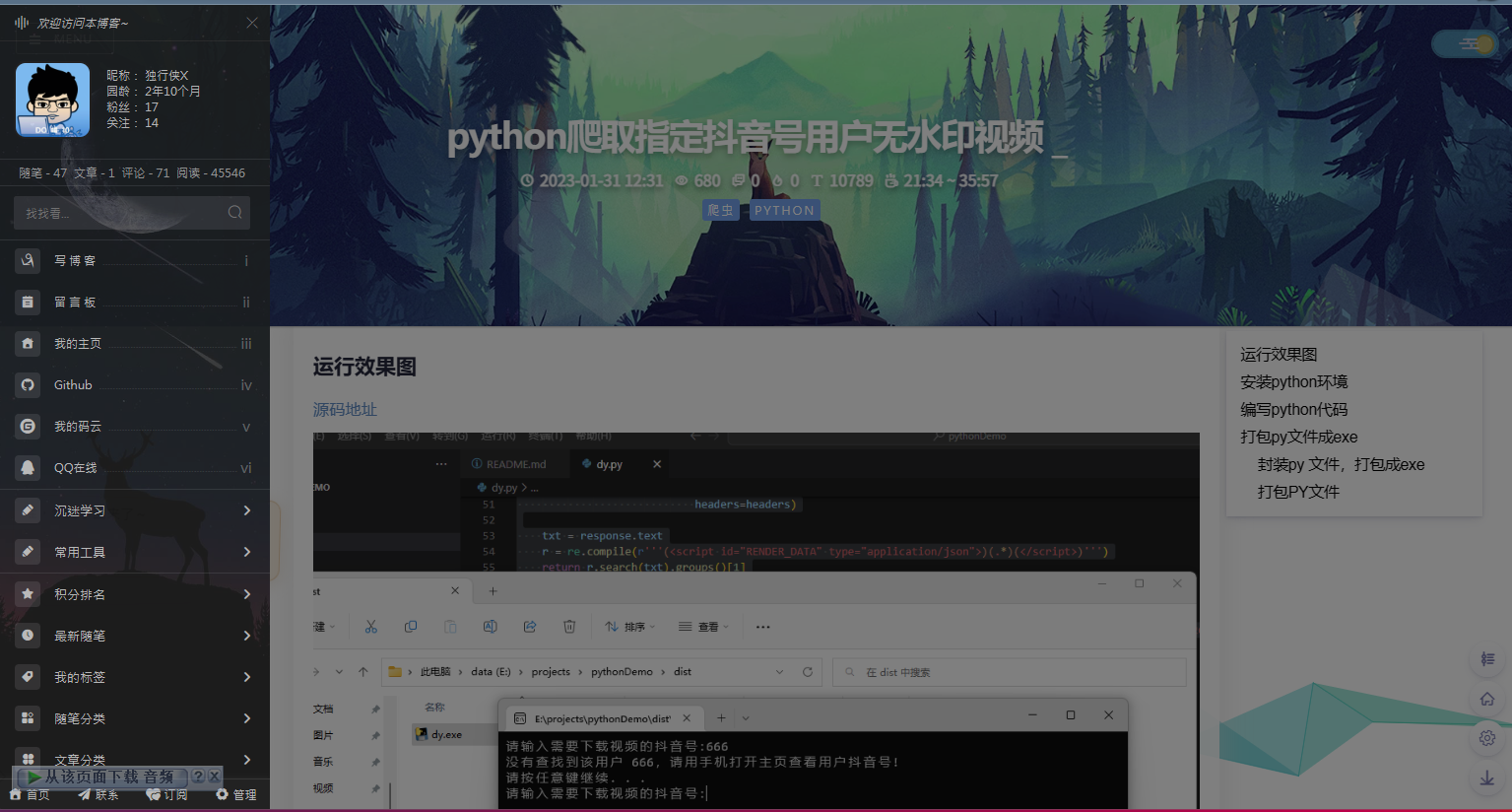This screenshot has height=812, width=1512.
Task: Jump to 封装py 文件，打包成exe subsection
Action: (x=1341, y=464)
